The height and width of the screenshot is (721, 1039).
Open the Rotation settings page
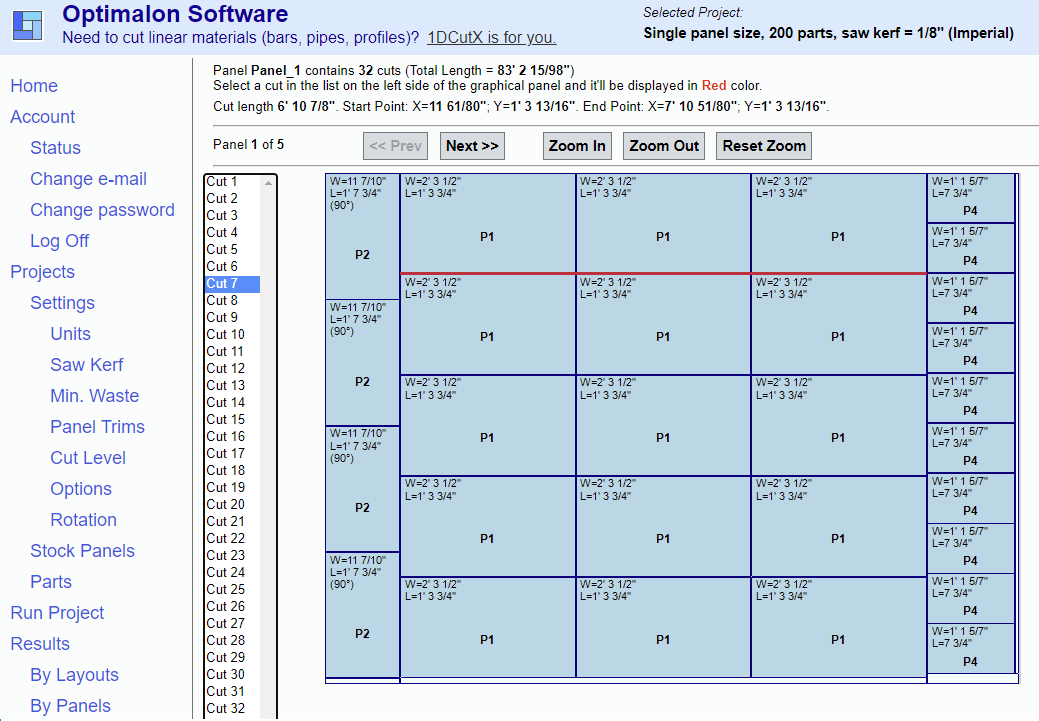point(83,520)
